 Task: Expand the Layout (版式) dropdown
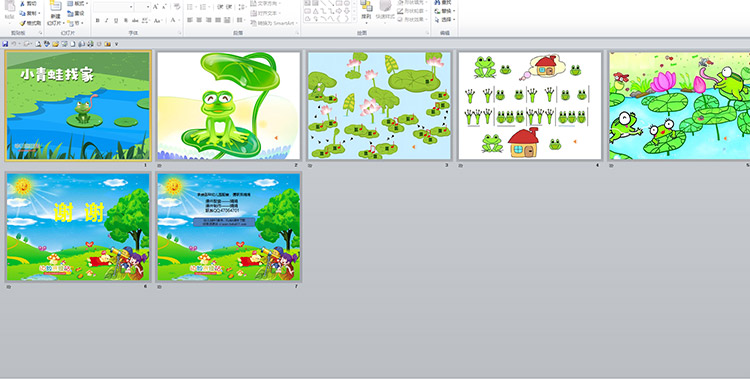click(78, 4)
